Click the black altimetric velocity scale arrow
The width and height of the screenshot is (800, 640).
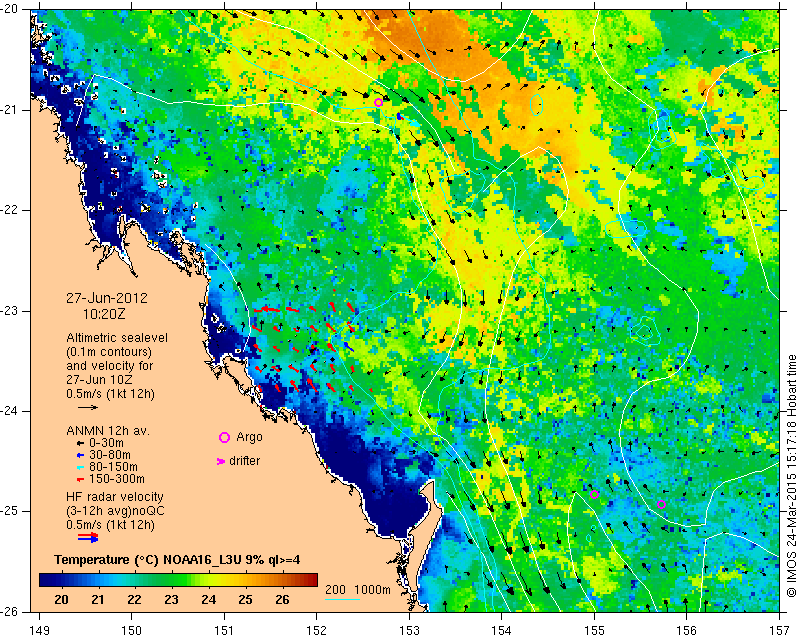[88, 407]
